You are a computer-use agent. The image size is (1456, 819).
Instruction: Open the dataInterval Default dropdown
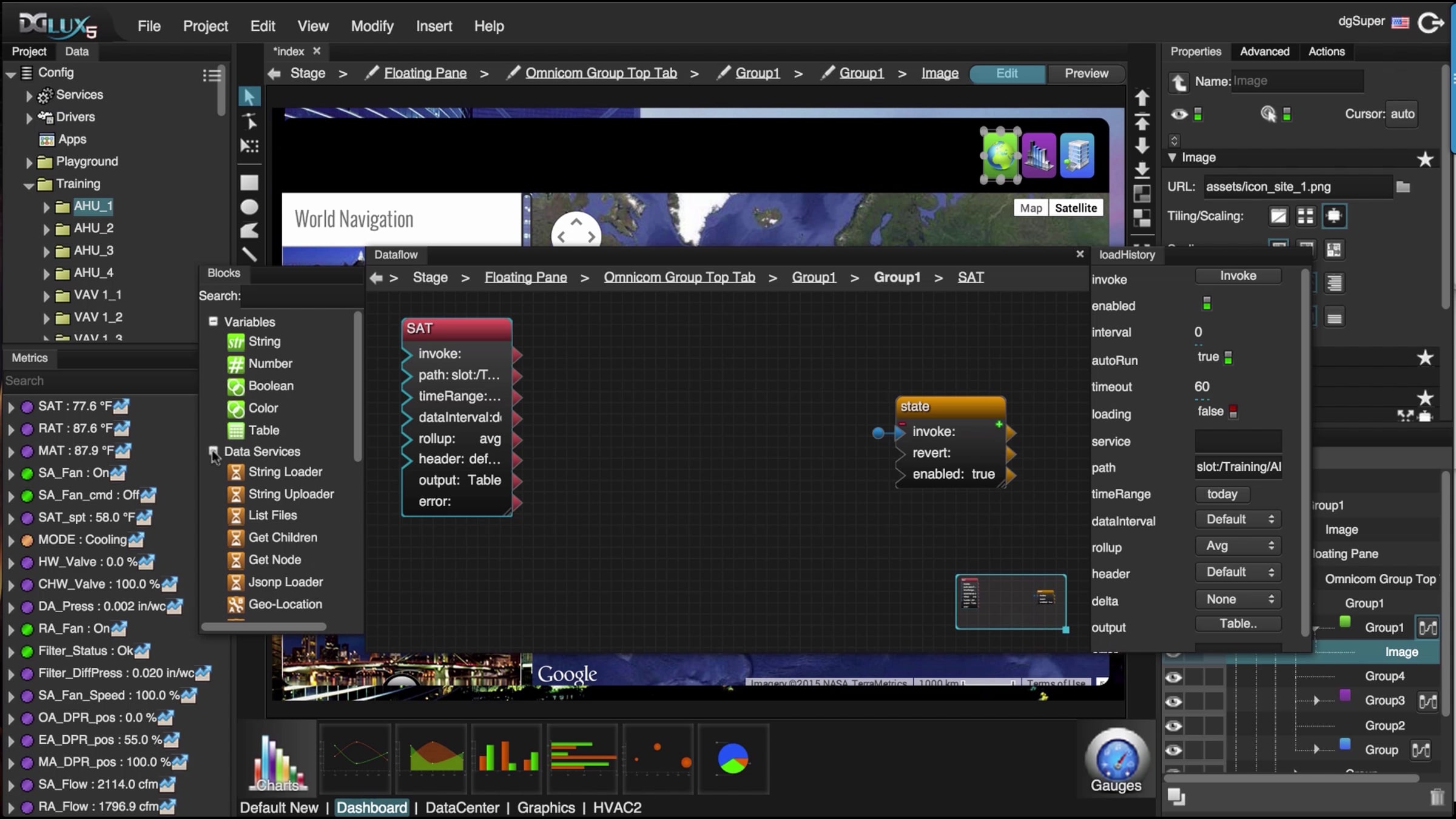(x=1238, y=519)
